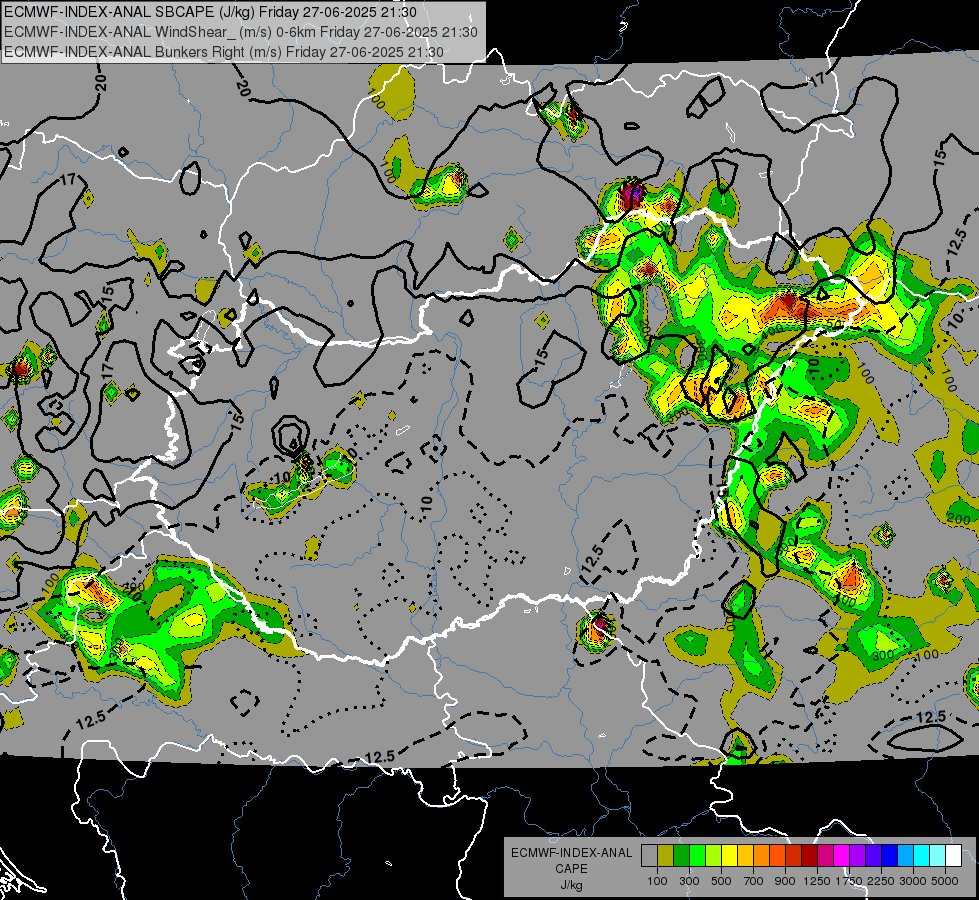This screenshot has width=979, height=900.
Task: Click the cyan legend swatch
Action: pos(922,856)
